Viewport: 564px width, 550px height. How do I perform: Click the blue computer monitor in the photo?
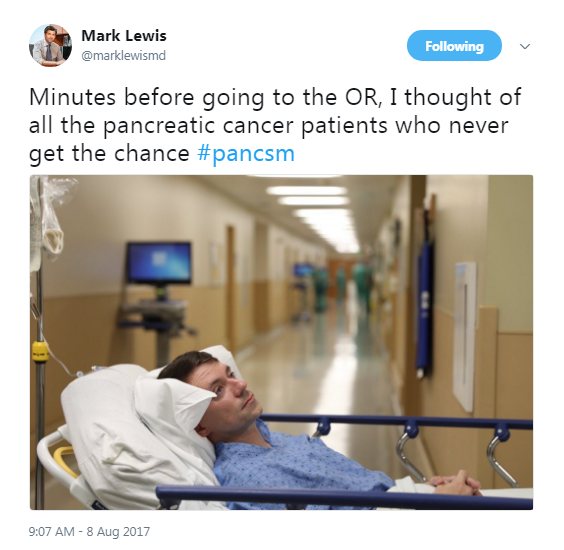click(159, 263)
